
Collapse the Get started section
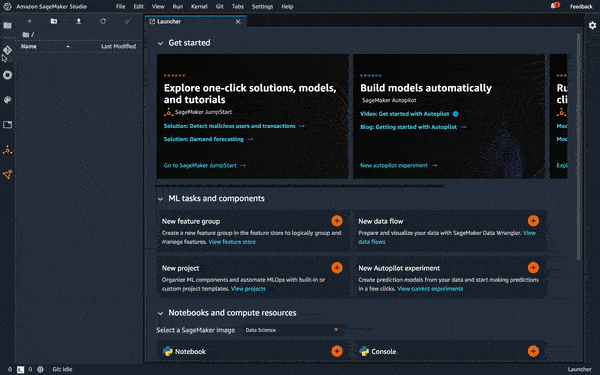(x=160, y=43)
